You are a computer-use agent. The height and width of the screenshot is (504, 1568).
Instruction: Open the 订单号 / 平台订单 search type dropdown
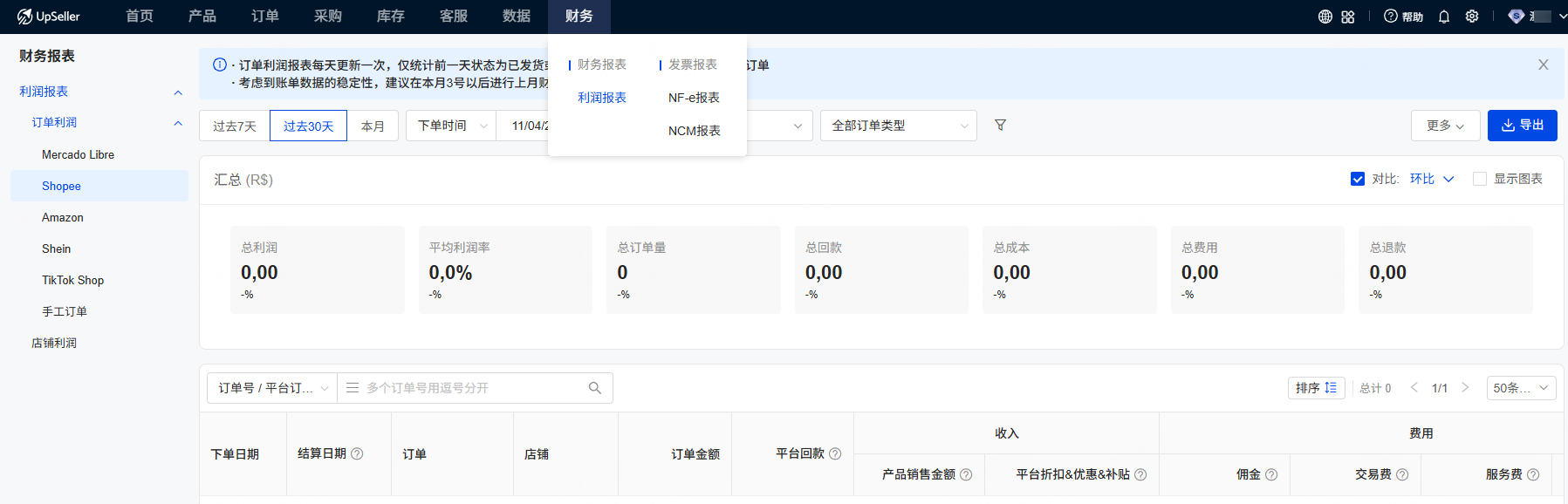(272, 388)
